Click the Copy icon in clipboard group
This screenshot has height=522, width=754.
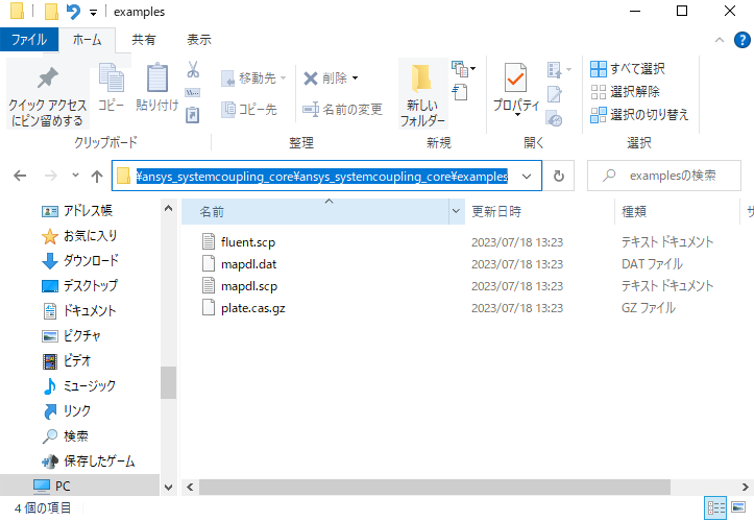point(111,79)
